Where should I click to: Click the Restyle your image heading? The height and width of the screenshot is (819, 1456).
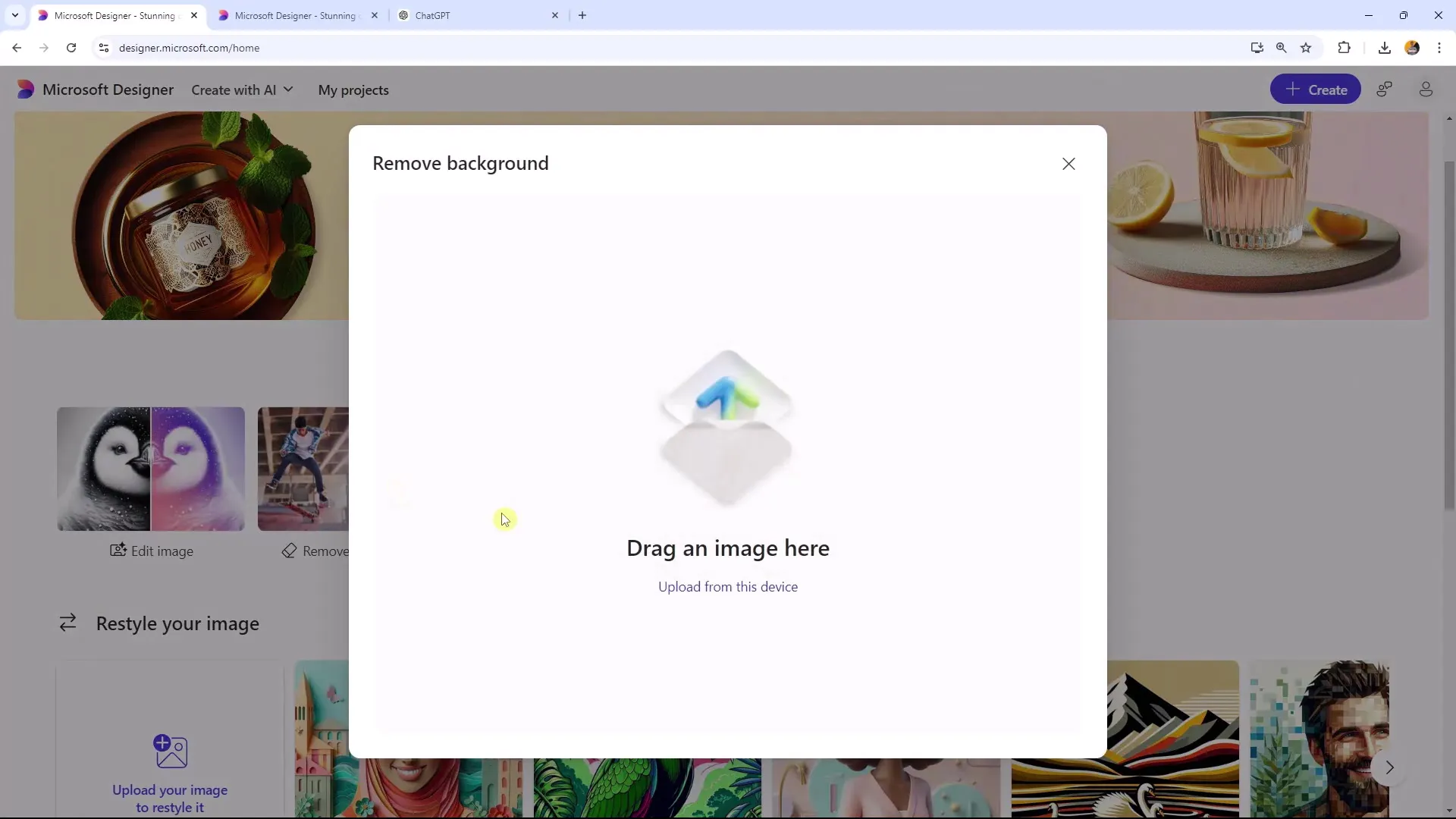[177, 624]
